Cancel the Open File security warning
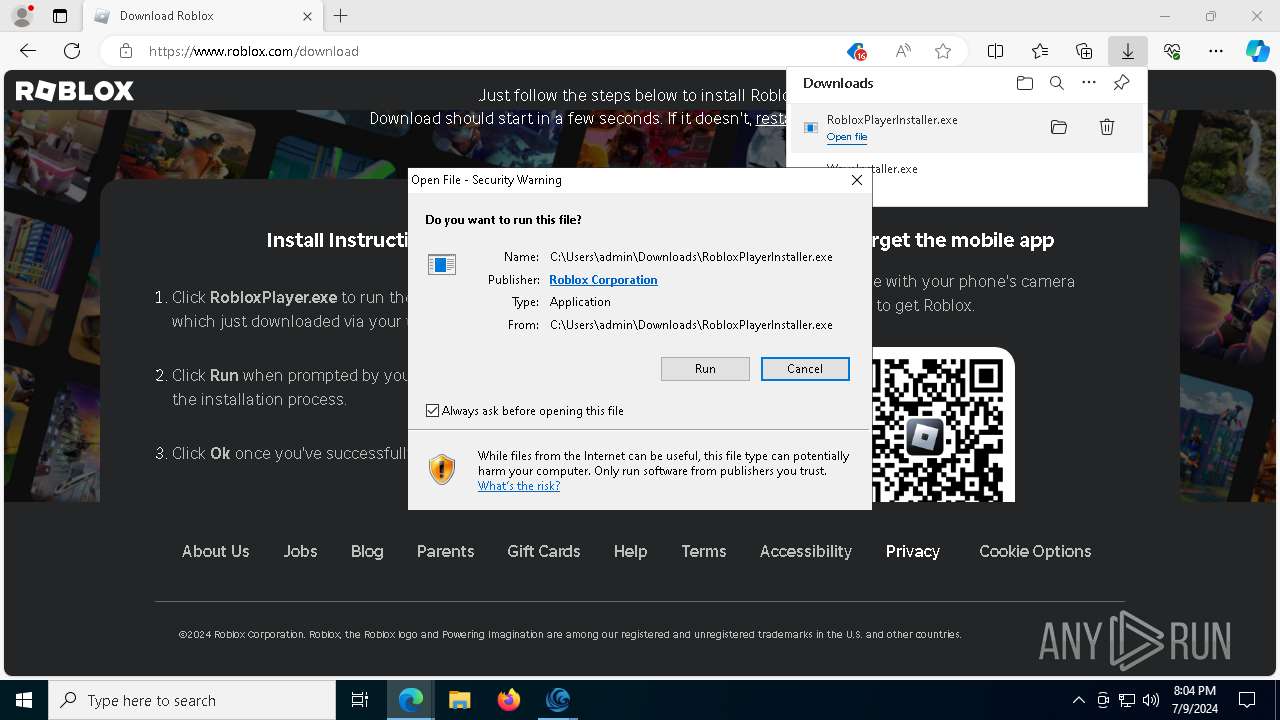 pos(805,369)
